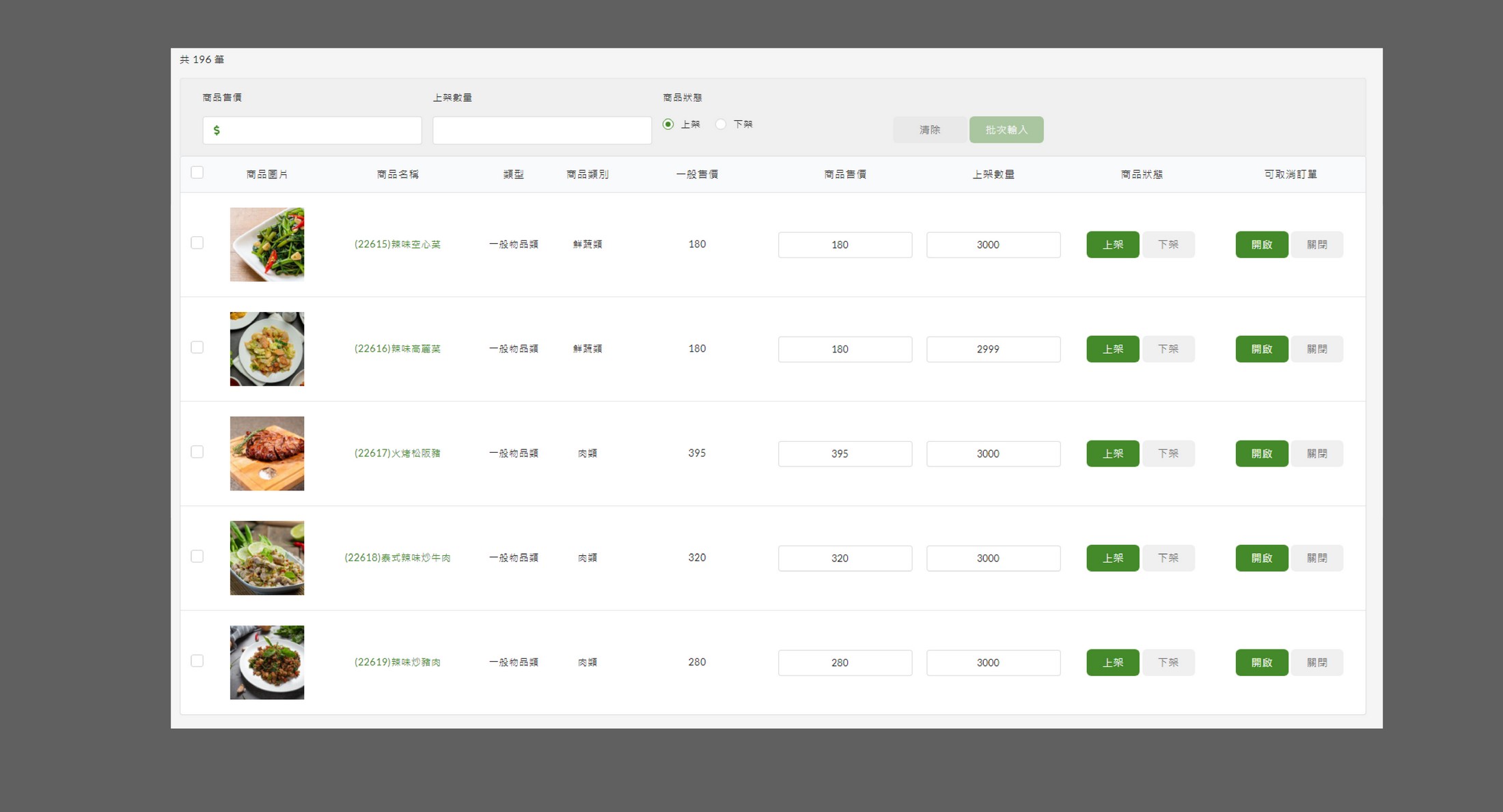Image resolution: width=1503 pixels, height=812 pixels.
Task: Click 開啟 cancel-order button for 火烤松阪豬
Action: (x=1262, y=453)
